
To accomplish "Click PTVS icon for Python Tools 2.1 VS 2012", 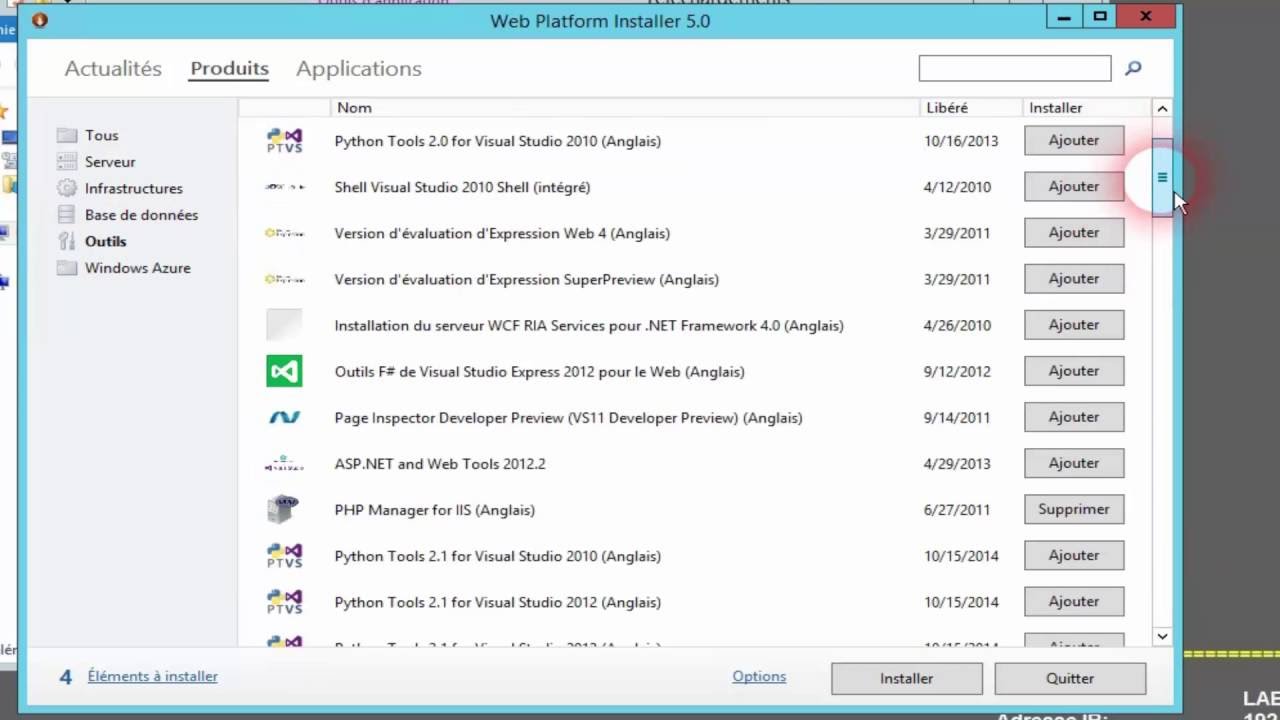I will point(284,601).
